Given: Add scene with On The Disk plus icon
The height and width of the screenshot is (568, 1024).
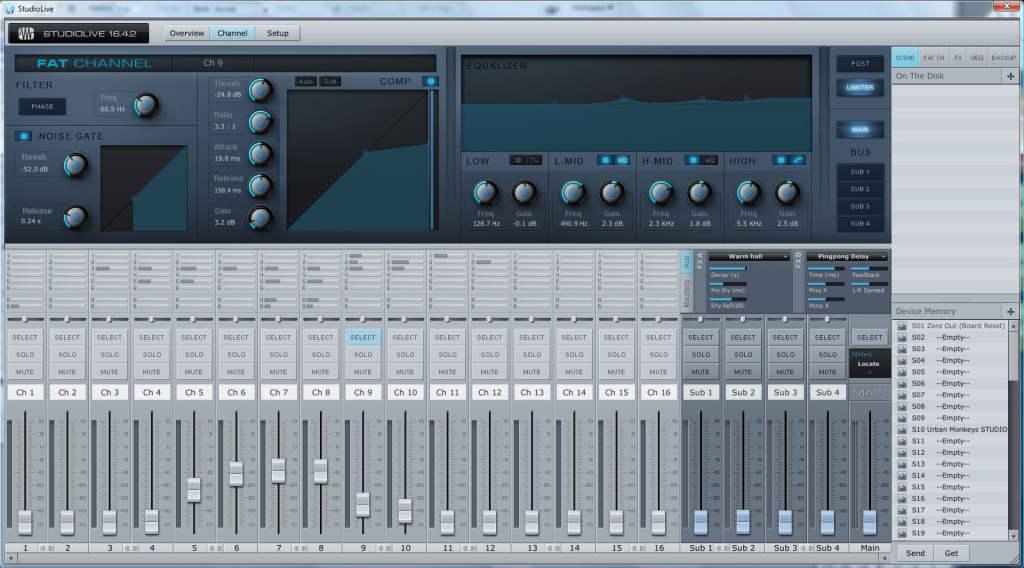Looking at the screenshot, I should (1010, 76).
